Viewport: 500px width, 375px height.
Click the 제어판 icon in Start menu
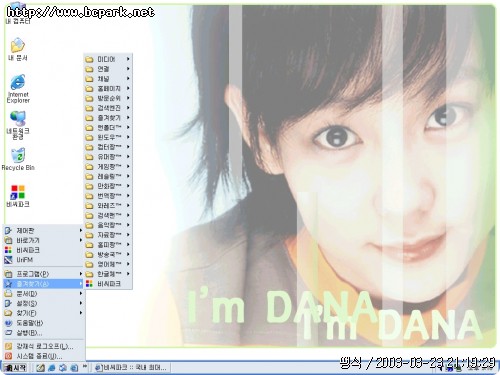click(x=8, y=230)
